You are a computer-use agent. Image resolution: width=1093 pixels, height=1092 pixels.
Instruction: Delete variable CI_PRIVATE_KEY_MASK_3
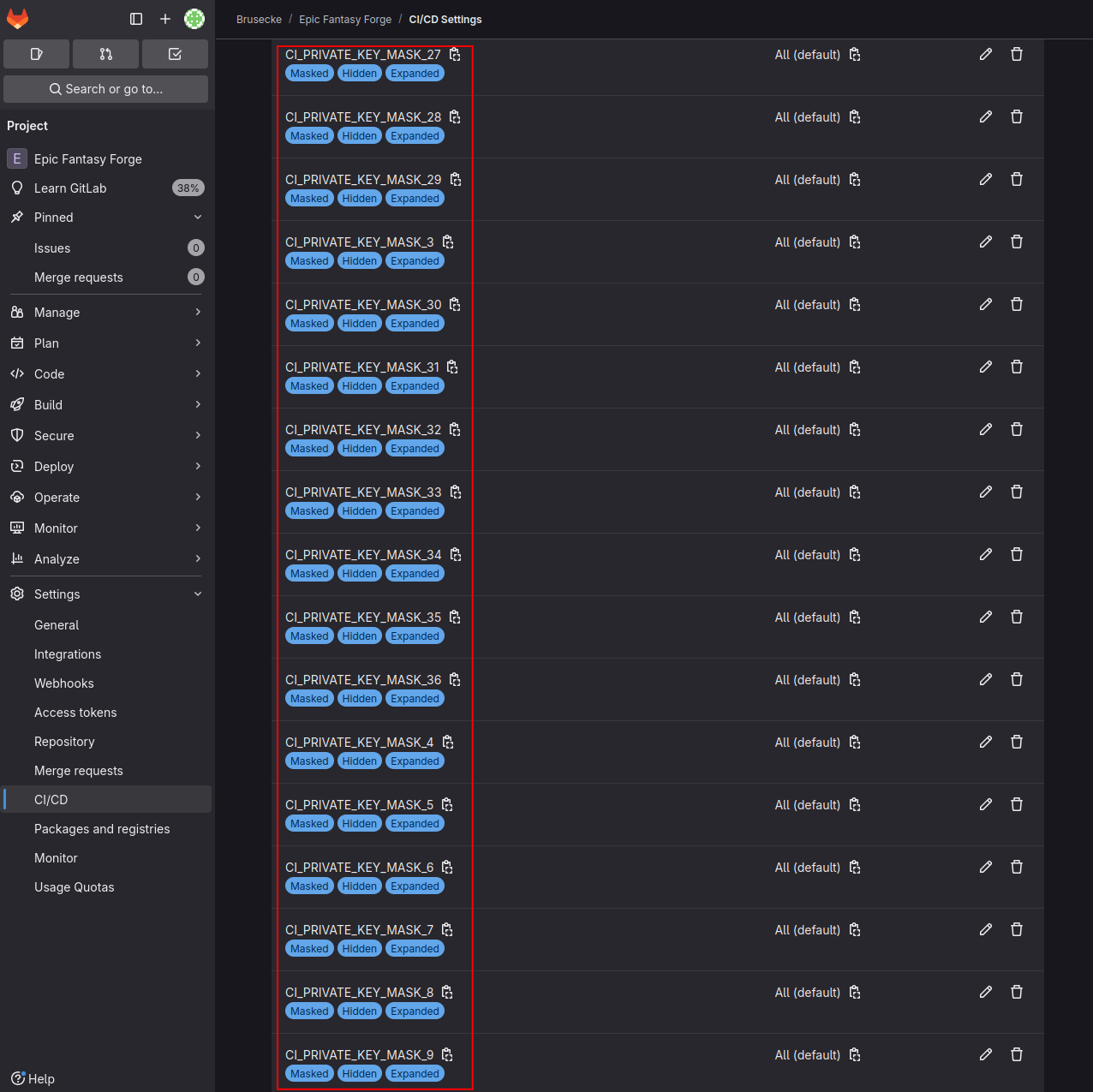pos(1017,242)
